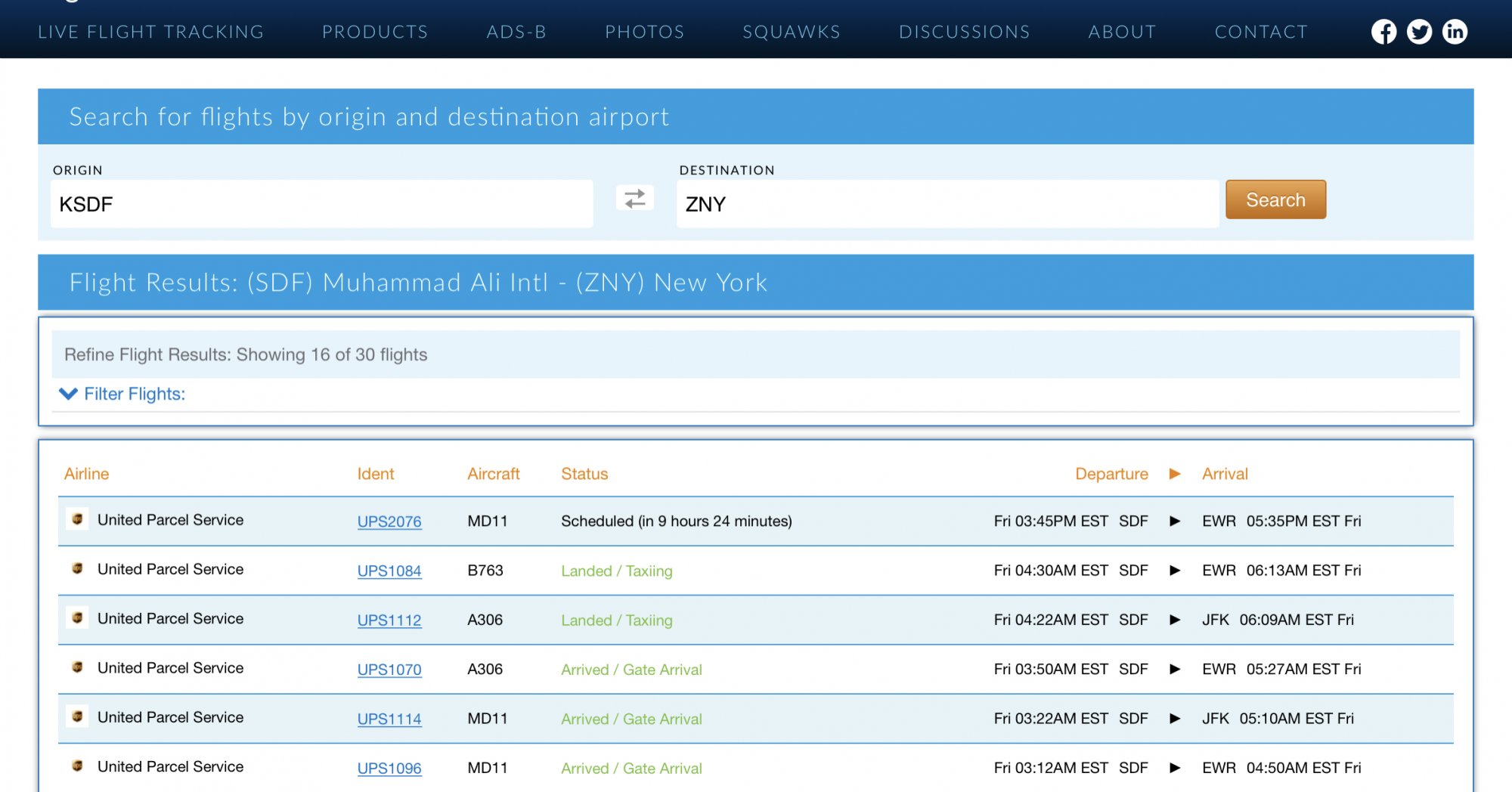Screen dimensions: 1512x792
Task: Open Live Flight Tracking menu
Action: (x=151, y=32)
